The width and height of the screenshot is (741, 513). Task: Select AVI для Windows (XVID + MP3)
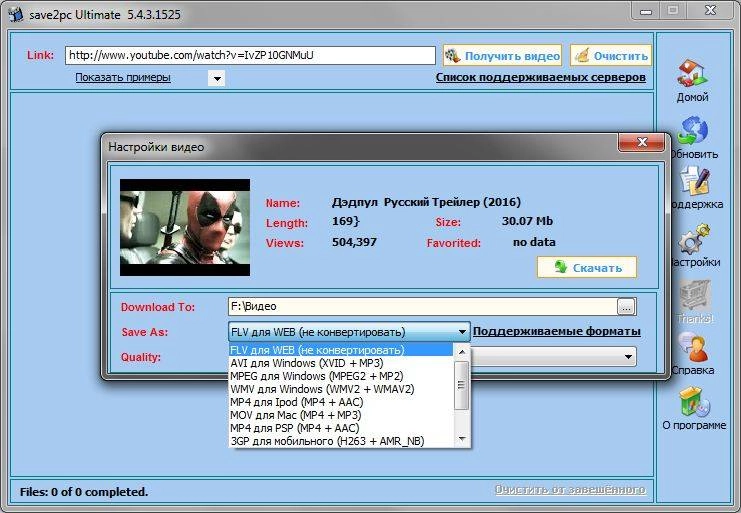coord(341,363)
